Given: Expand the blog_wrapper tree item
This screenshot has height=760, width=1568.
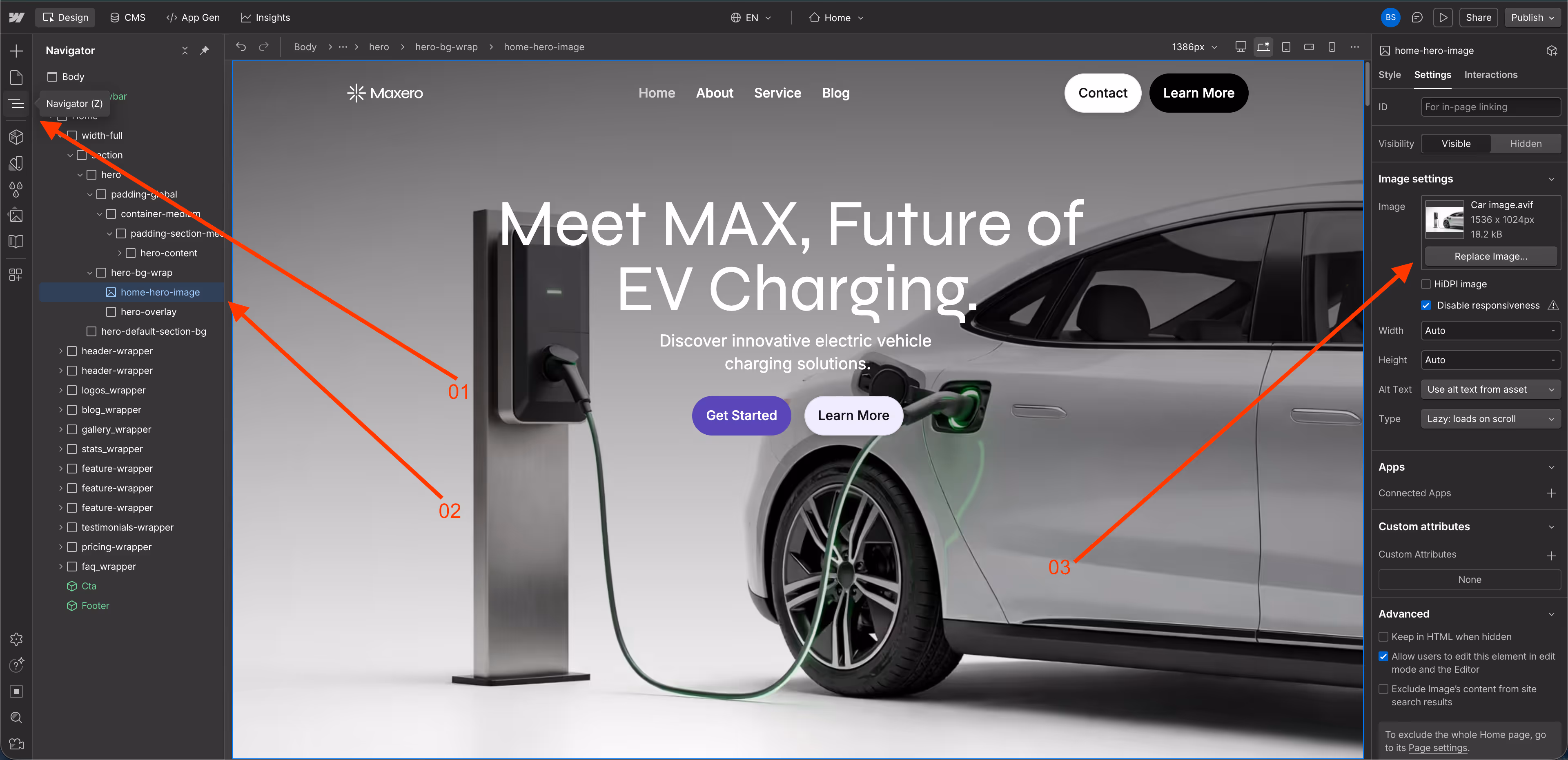Looking at the screenshot, I should pyautogui.click(x=60, y=410).
